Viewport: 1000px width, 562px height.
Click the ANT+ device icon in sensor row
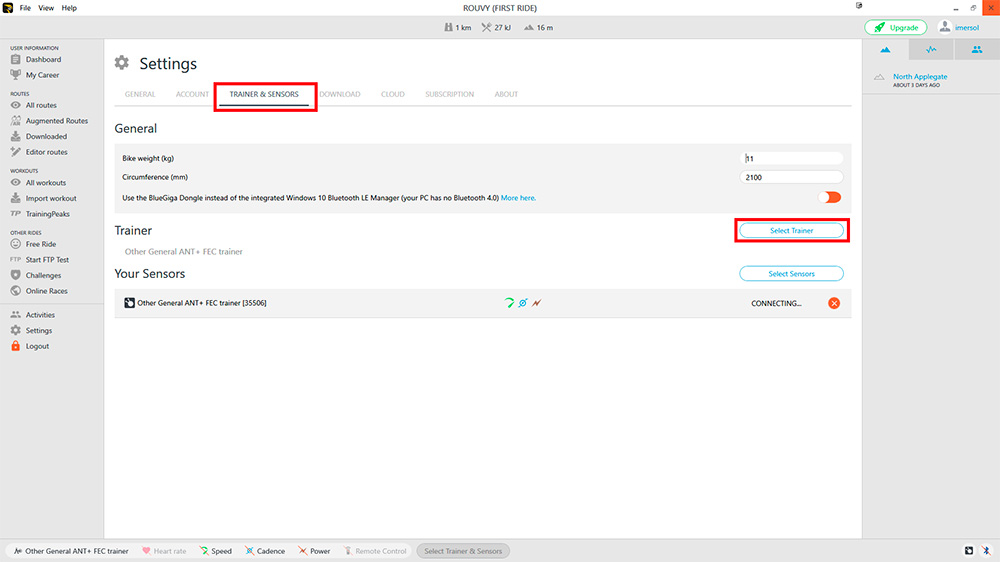pos(129,303)
